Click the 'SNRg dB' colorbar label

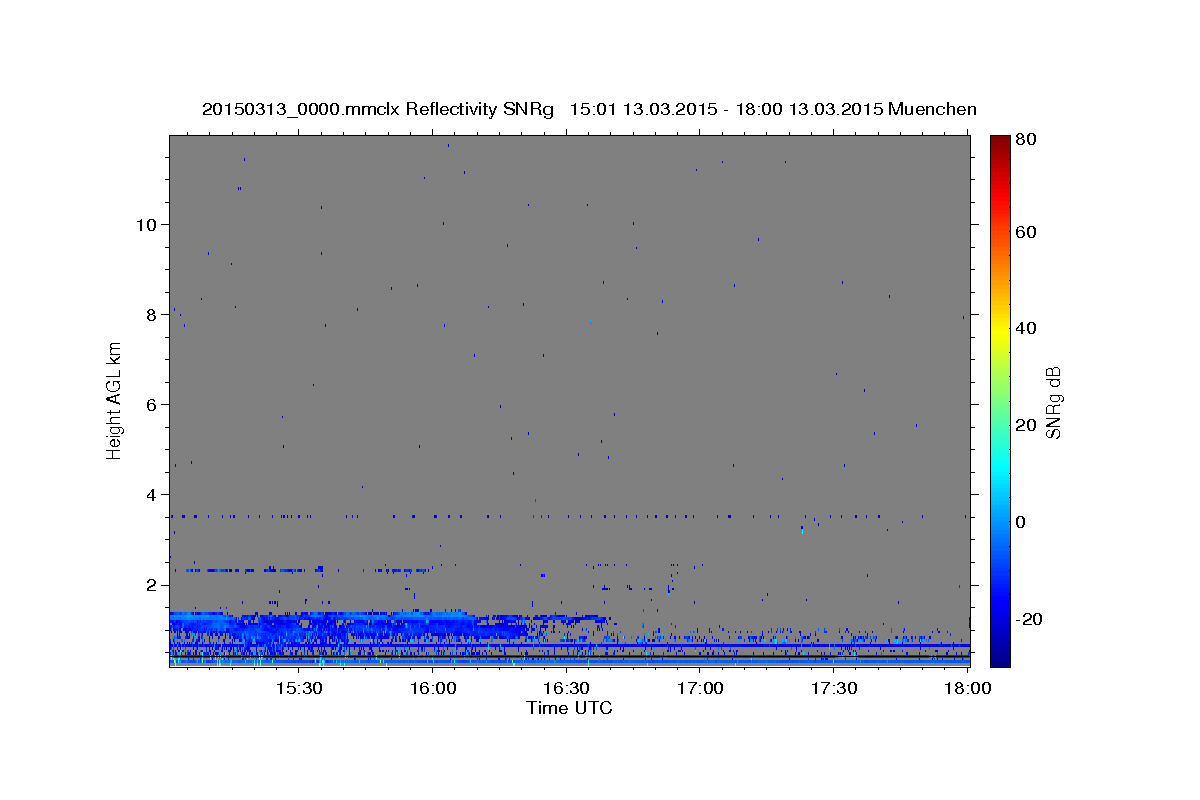(1053, 402)
